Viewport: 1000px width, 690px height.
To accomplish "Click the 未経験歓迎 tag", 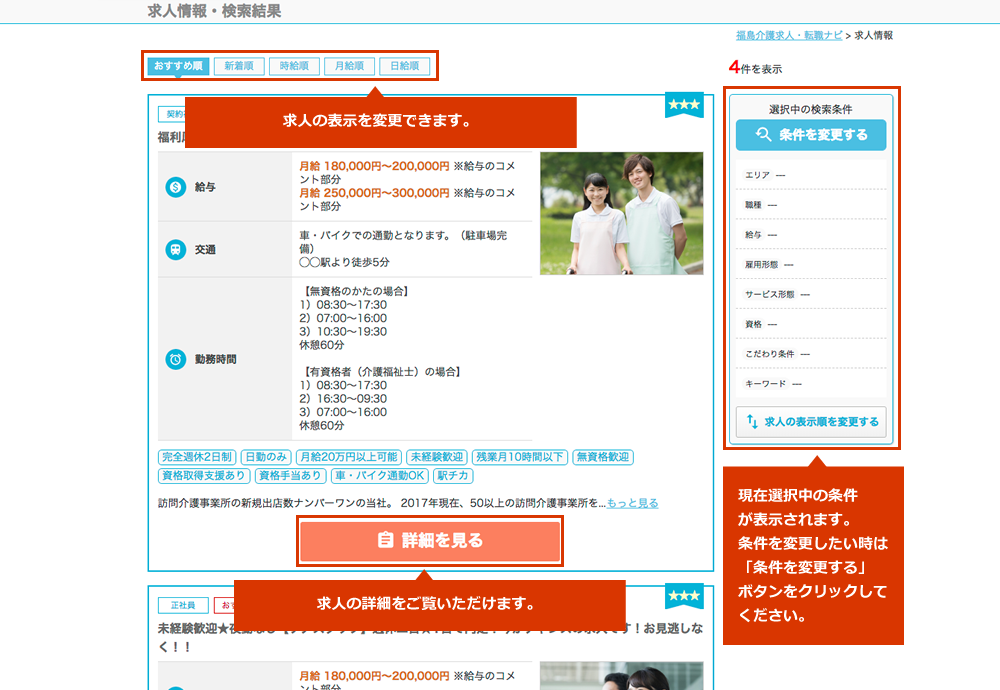I will 436,457.
